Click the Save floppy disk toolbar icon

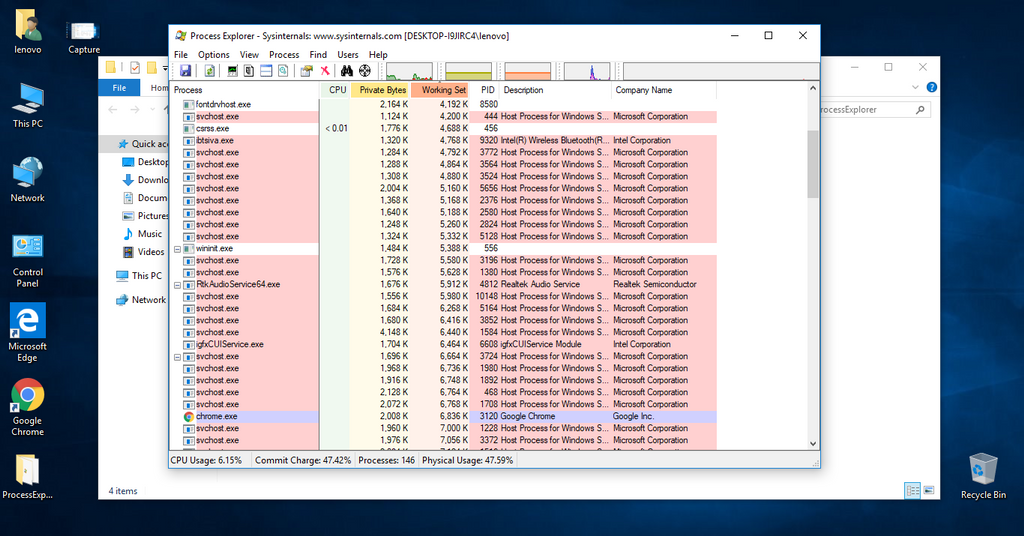pos(185,71)
